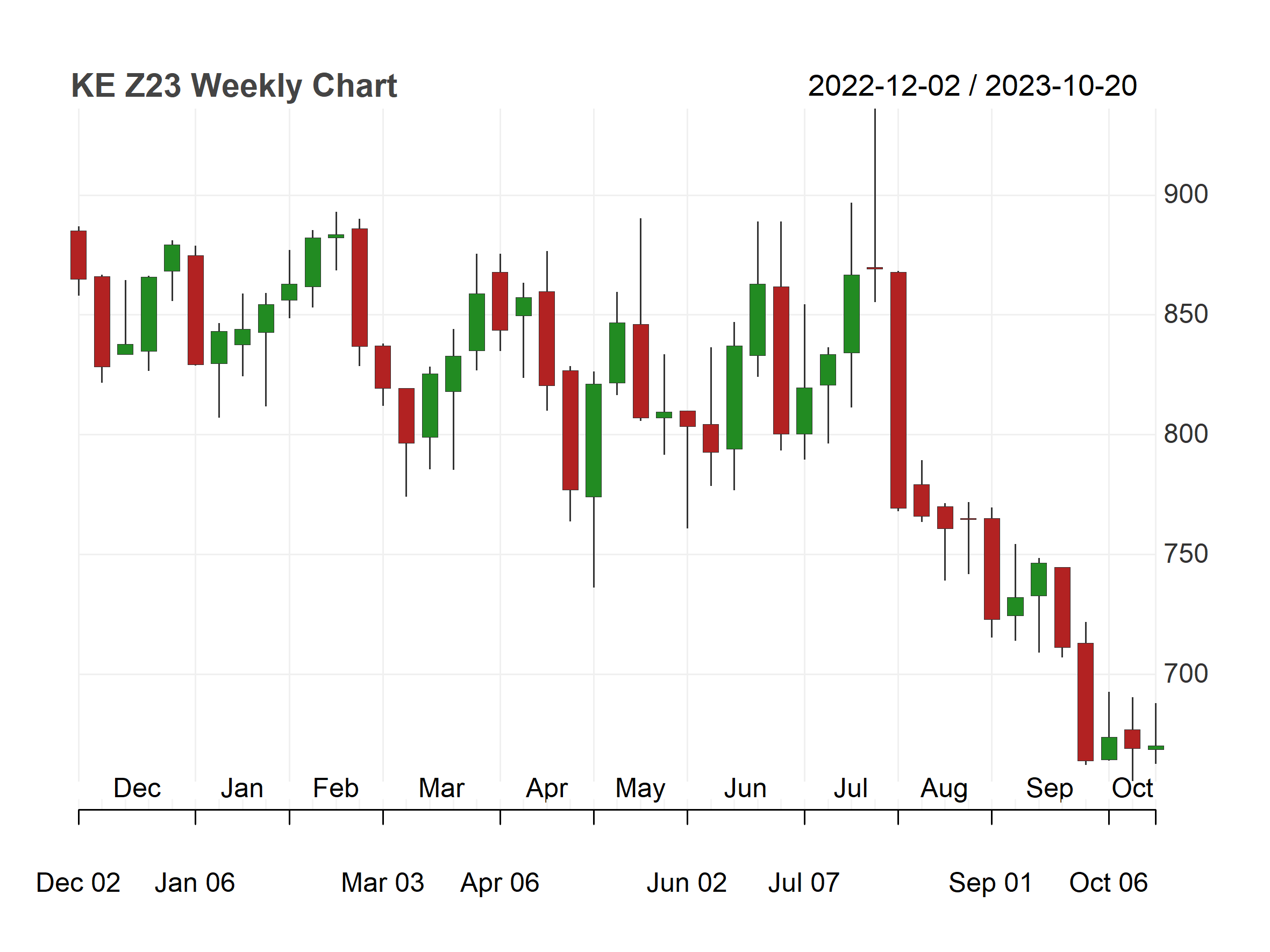Viewport: 1270px width, 952px height.
Task: Click the date range 2022-12-02 / 2023-10-20
Action: click(972, 86)
